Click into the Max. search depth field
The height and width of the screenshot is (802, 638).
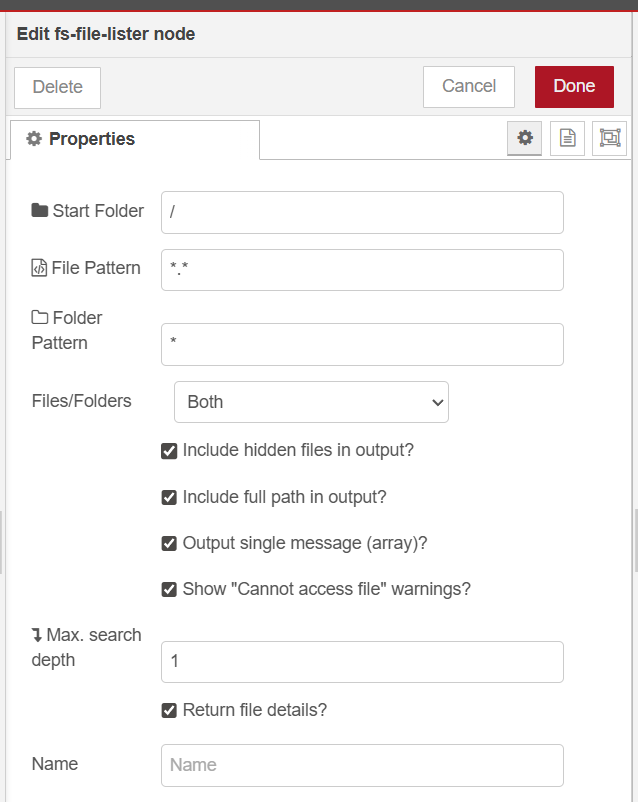[362, 662]
